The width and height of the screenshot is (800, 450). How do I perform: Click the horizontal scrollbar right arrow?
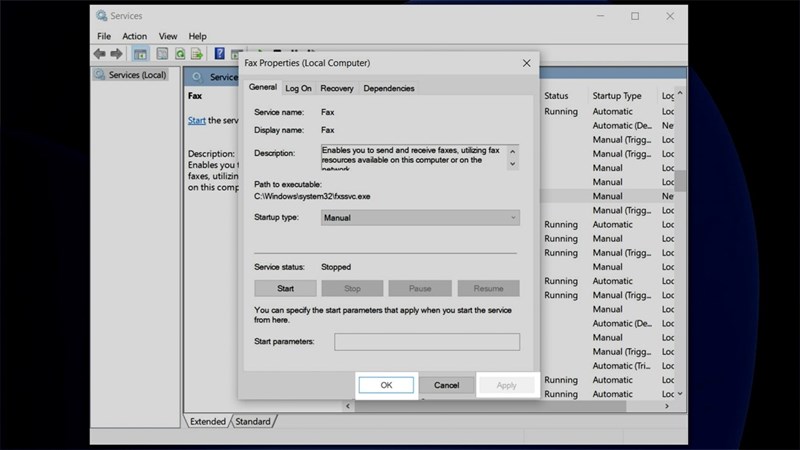click(667, 406)
